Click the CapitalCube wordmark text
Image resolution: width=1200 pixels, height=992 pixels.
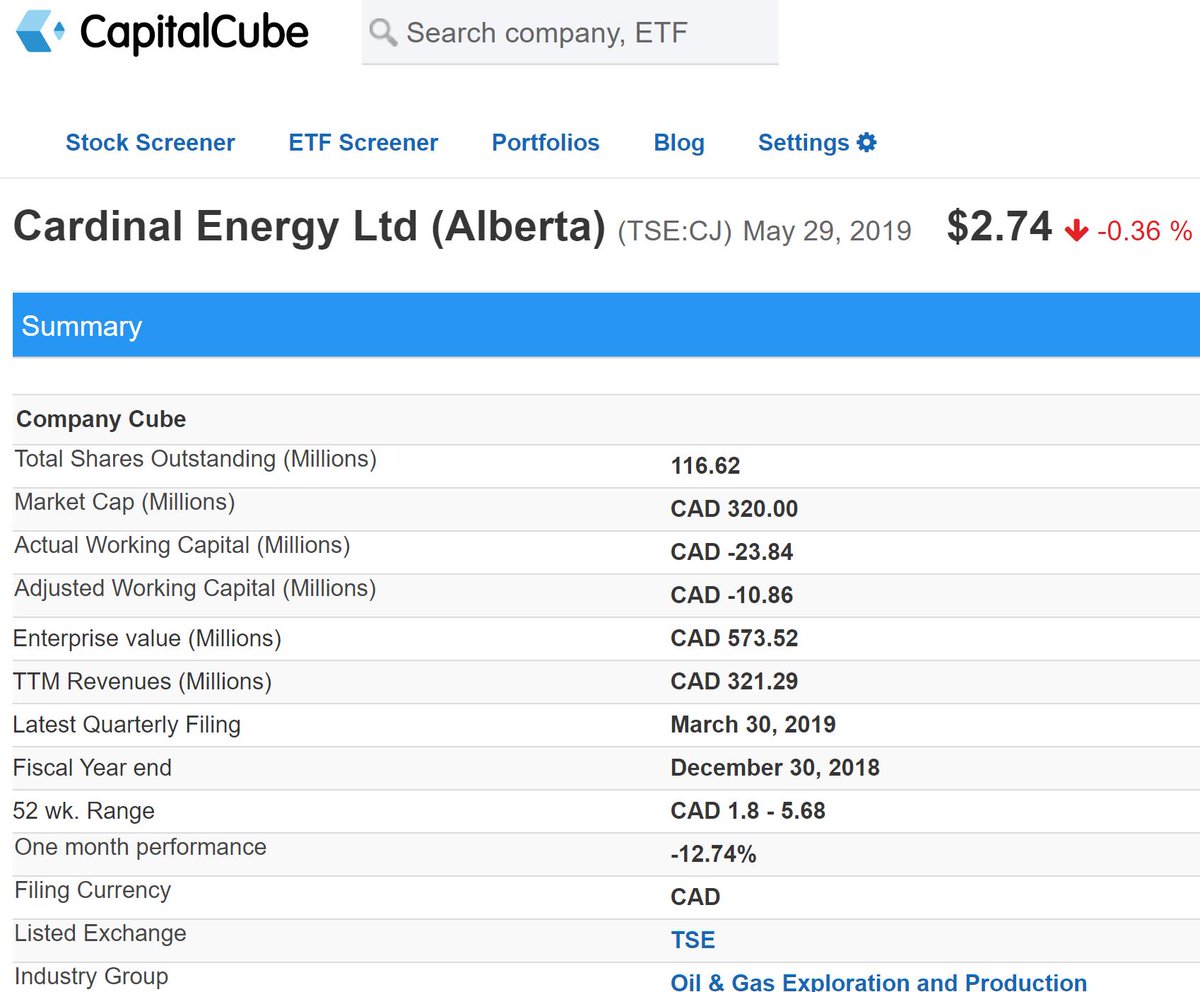[194, 33]
